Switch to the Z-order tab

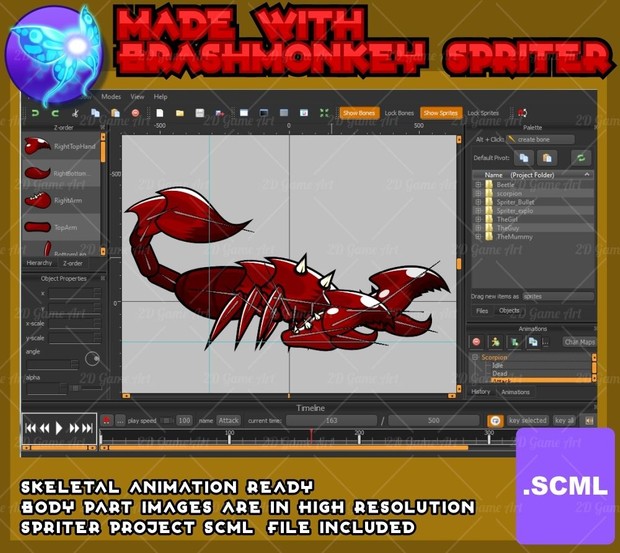click(73, 263)
